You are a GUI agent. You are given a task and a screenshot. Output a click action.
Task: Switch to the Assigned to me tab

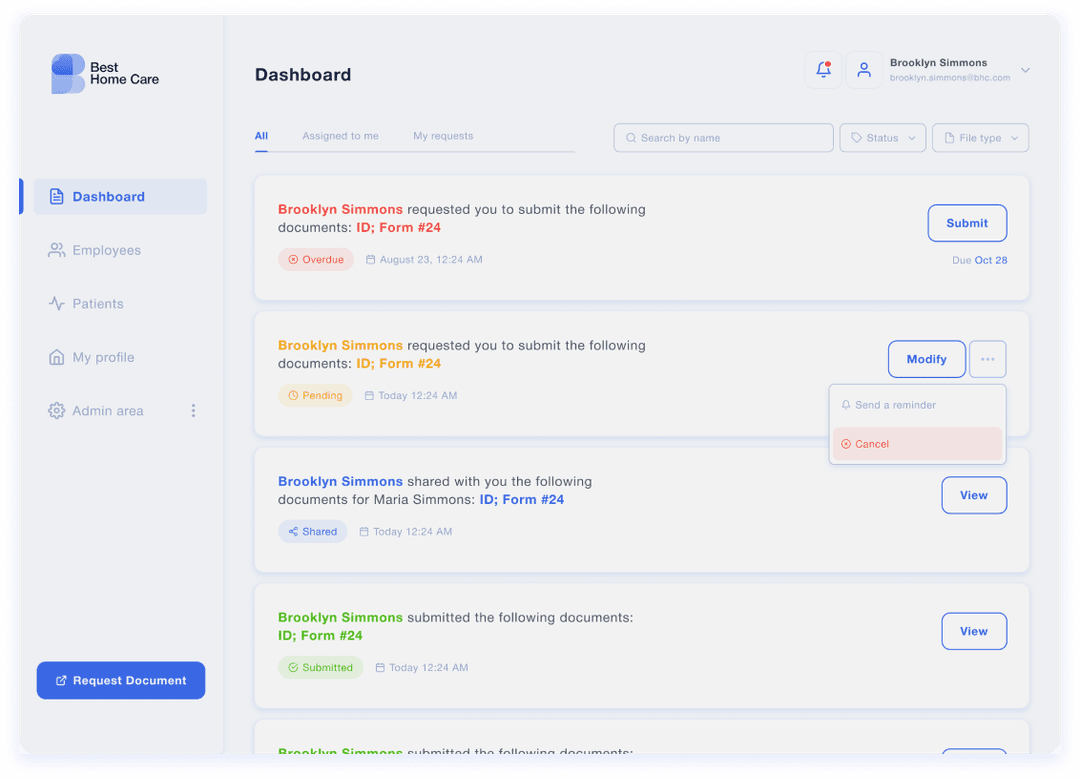[x=340, y=136]
